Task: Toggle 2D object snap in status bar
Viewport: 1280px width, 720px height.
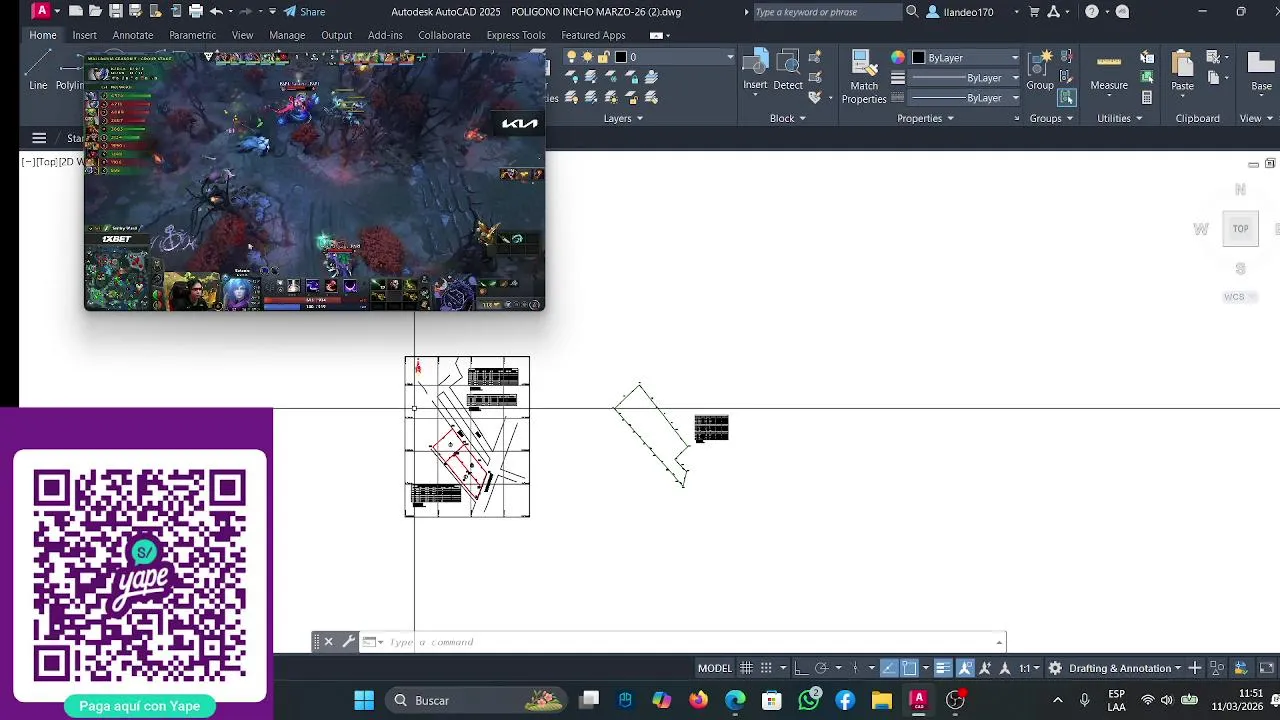Action: (909, 668)
